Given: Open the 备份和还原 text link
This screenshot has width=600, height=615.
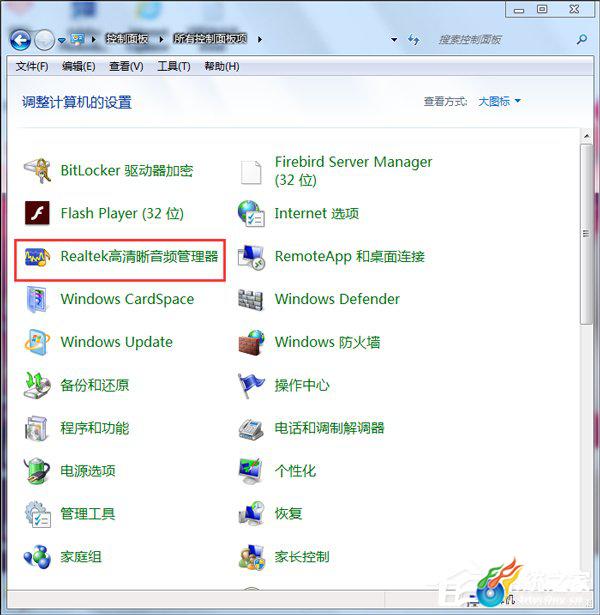Looking at the screenshot, I should click(95, 385).
